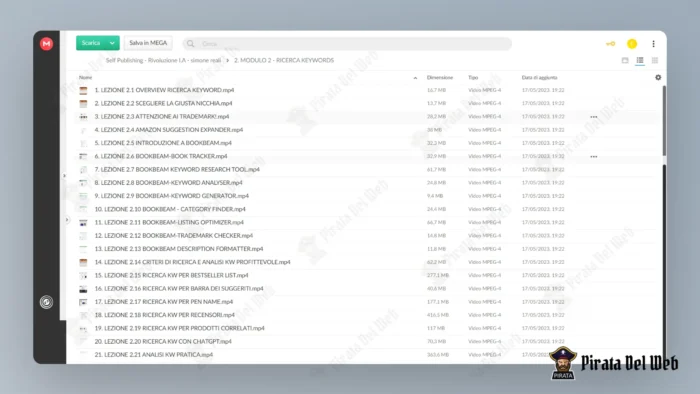Viewport: 700px width, 394px height.
Task: Click Self Publishing breadcrumb folder
Action: coord(163,60)
